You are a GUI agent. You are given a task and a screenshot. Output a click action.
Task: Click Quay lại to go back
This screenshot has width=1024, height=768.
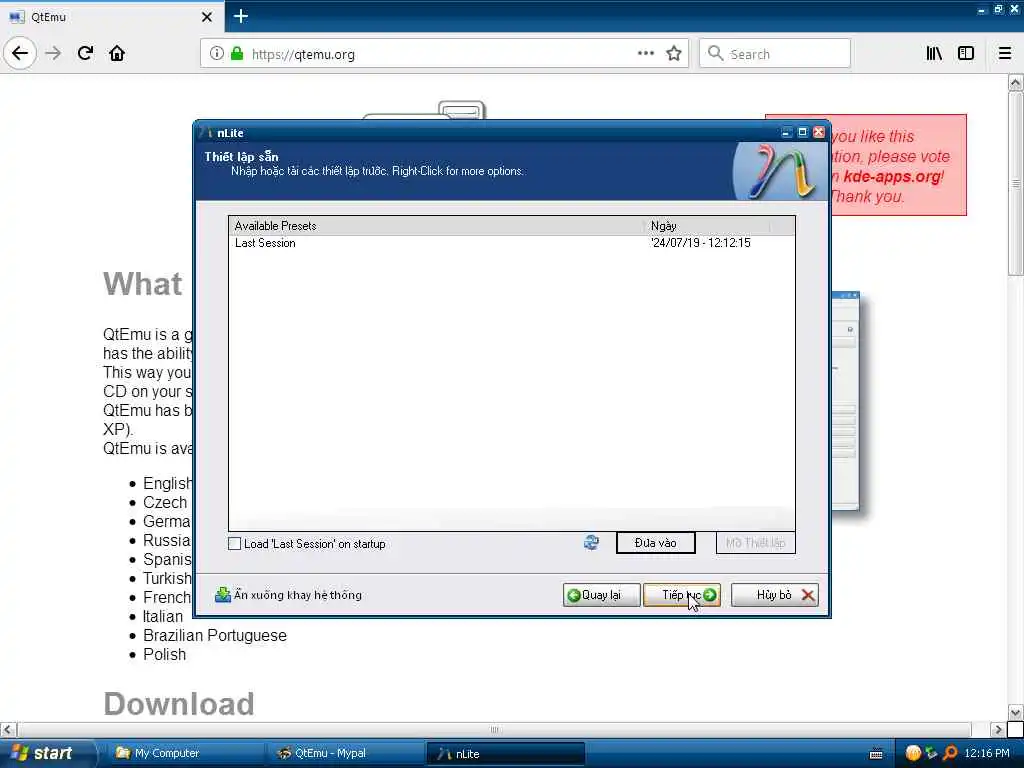[601, 595]
